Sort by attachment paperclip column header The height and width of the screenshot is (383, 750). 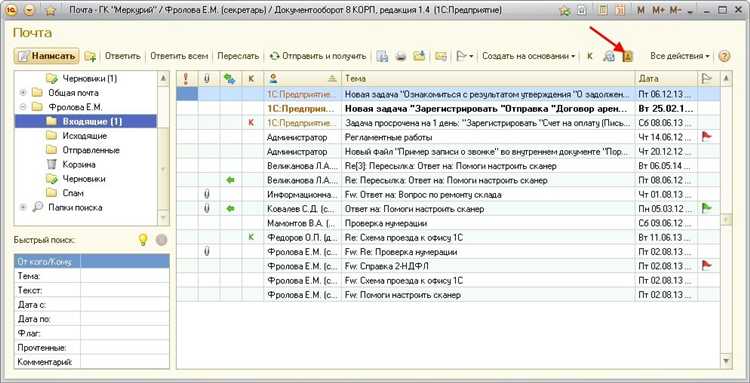click(x=209, y=78)
